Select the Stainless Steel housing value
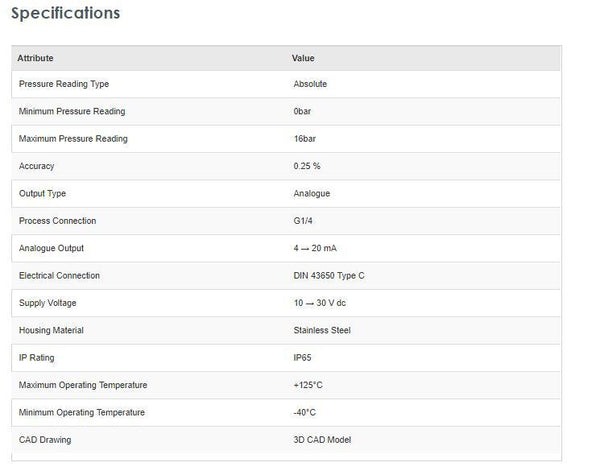 pyautogui.click(x=322, y=330)
